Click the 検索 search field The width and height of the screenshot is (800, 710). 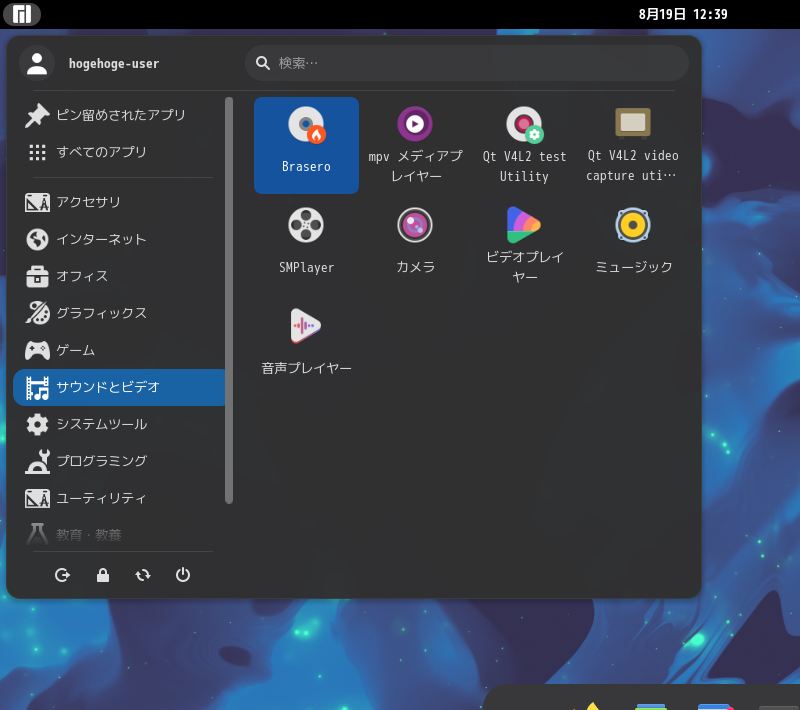click(x=467, y=63)
